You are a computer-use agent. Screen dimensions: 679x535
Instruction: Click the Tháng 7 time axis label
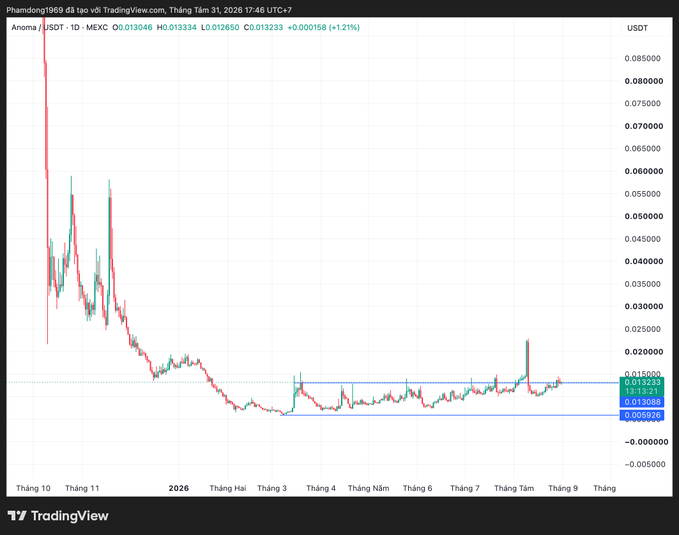[465, 488]
